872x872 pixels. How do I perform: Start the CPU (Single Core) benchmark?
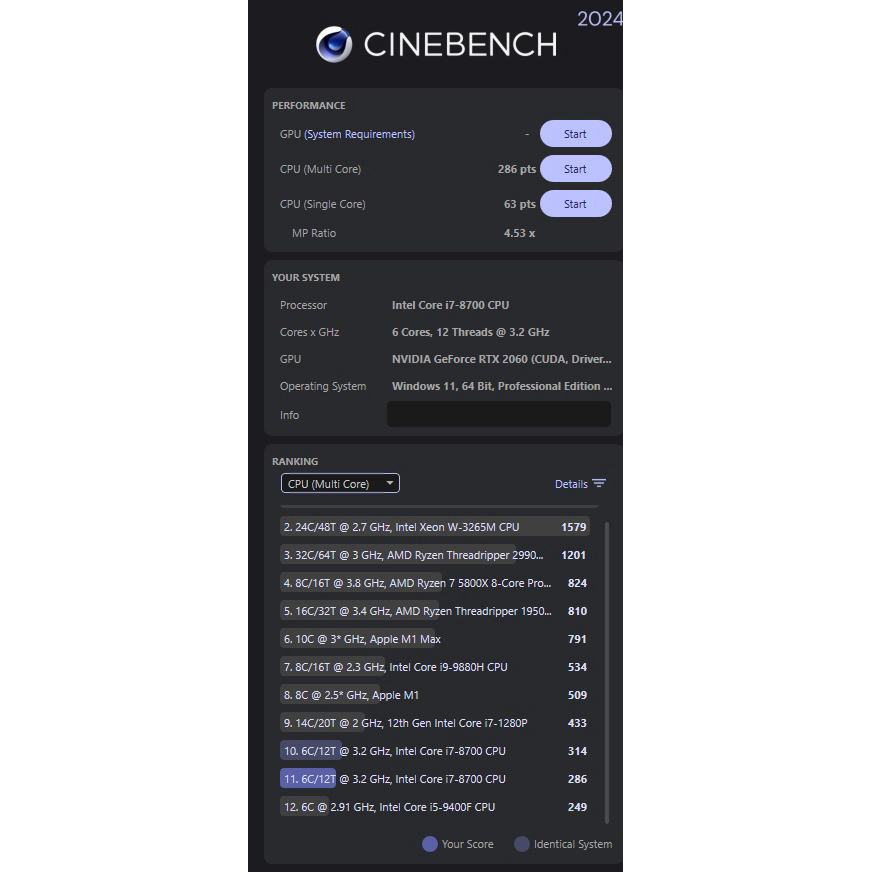click(576, 204)
